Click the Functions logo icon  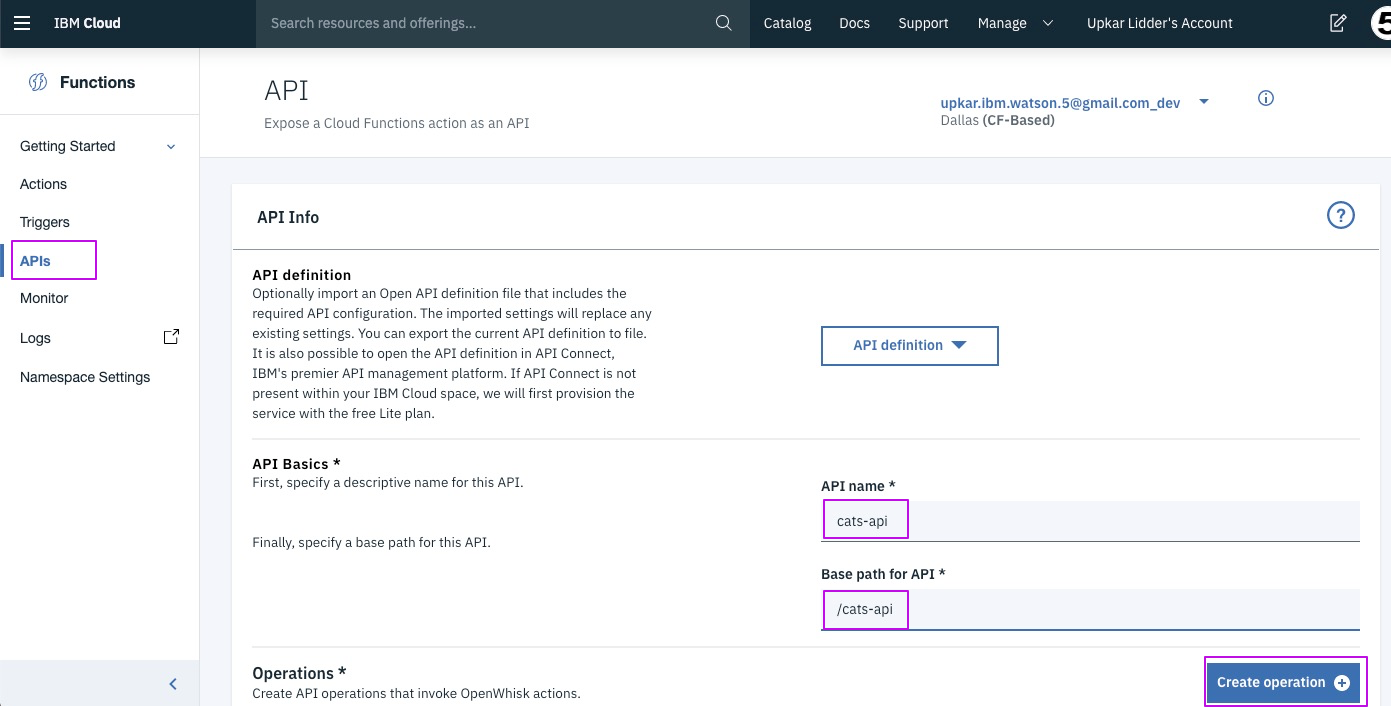38,83
